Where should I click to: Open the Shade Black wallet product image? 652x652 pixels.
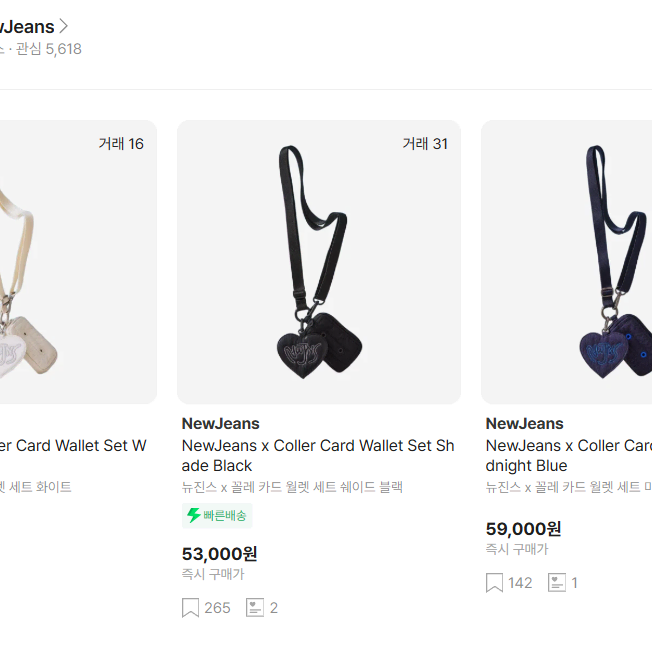pyautogui.click(x=319, y=262)
